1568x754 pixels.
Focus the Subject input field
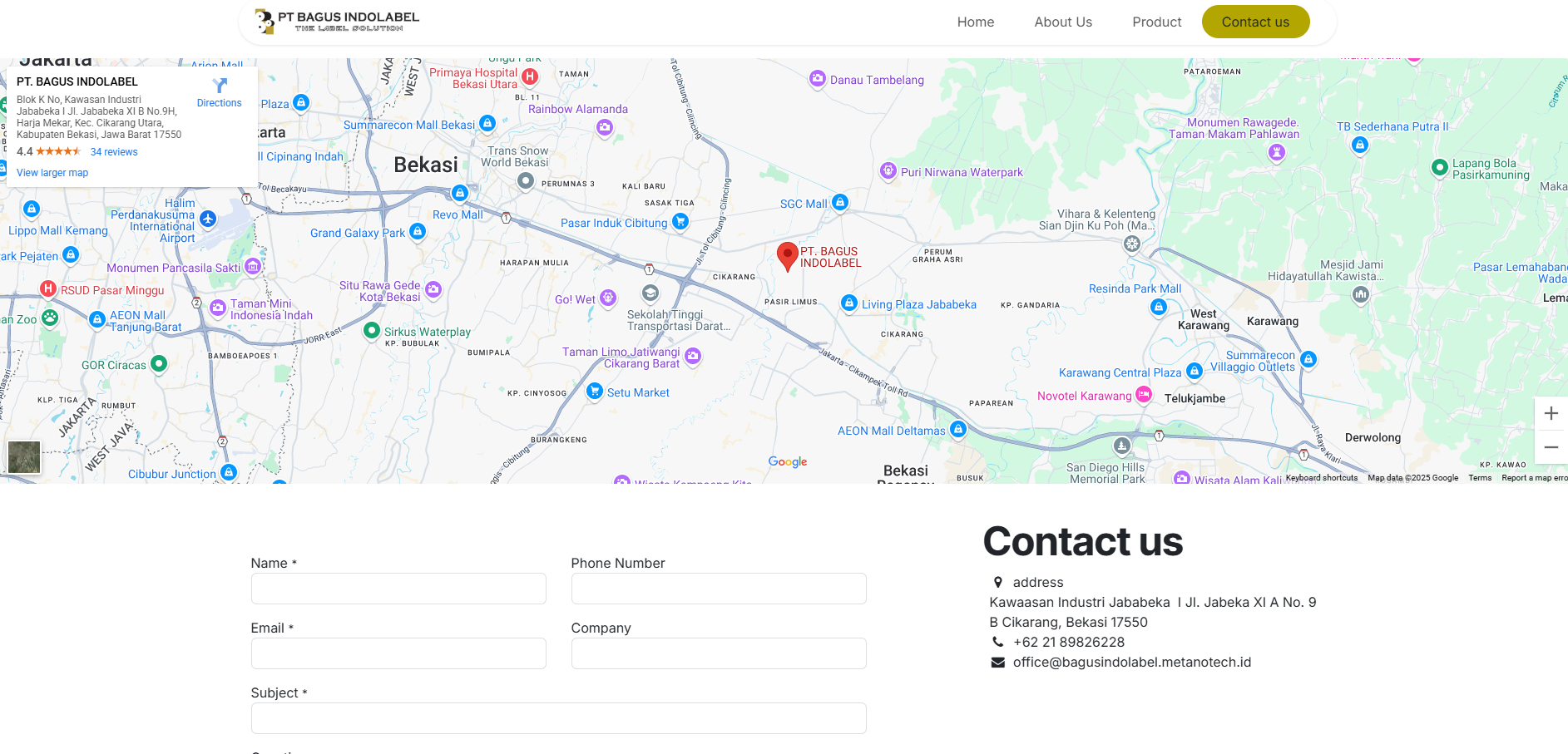[559, 718]
